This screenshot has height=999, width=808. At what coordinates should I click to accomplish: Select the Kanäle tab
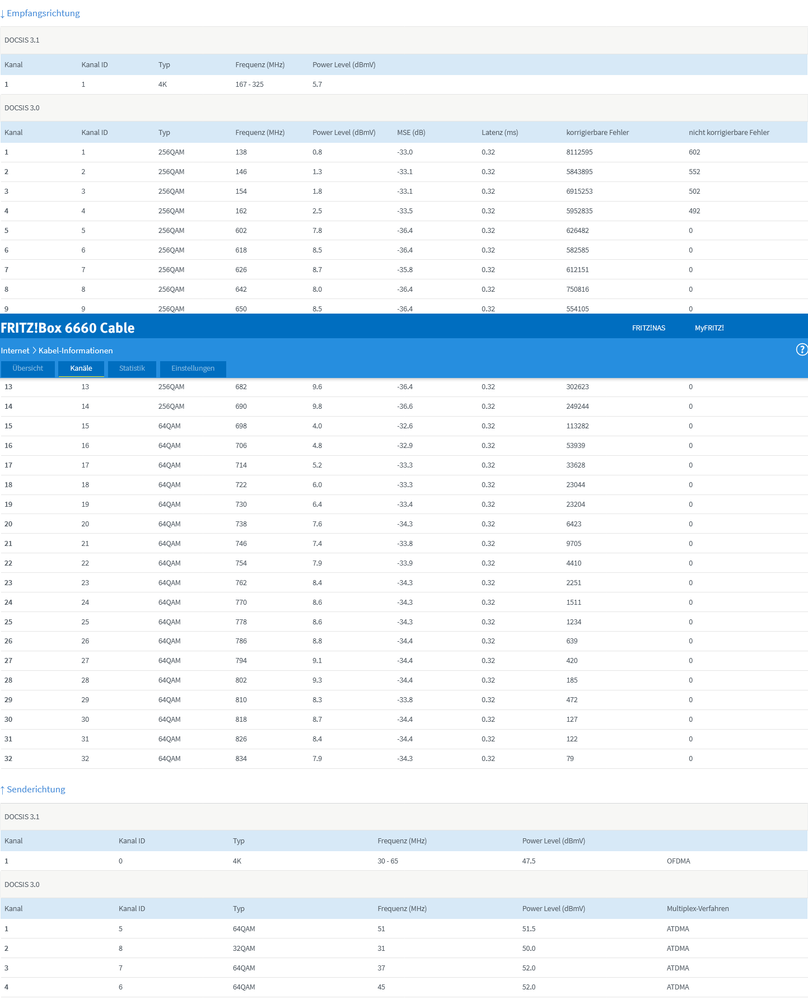(81, 368)
